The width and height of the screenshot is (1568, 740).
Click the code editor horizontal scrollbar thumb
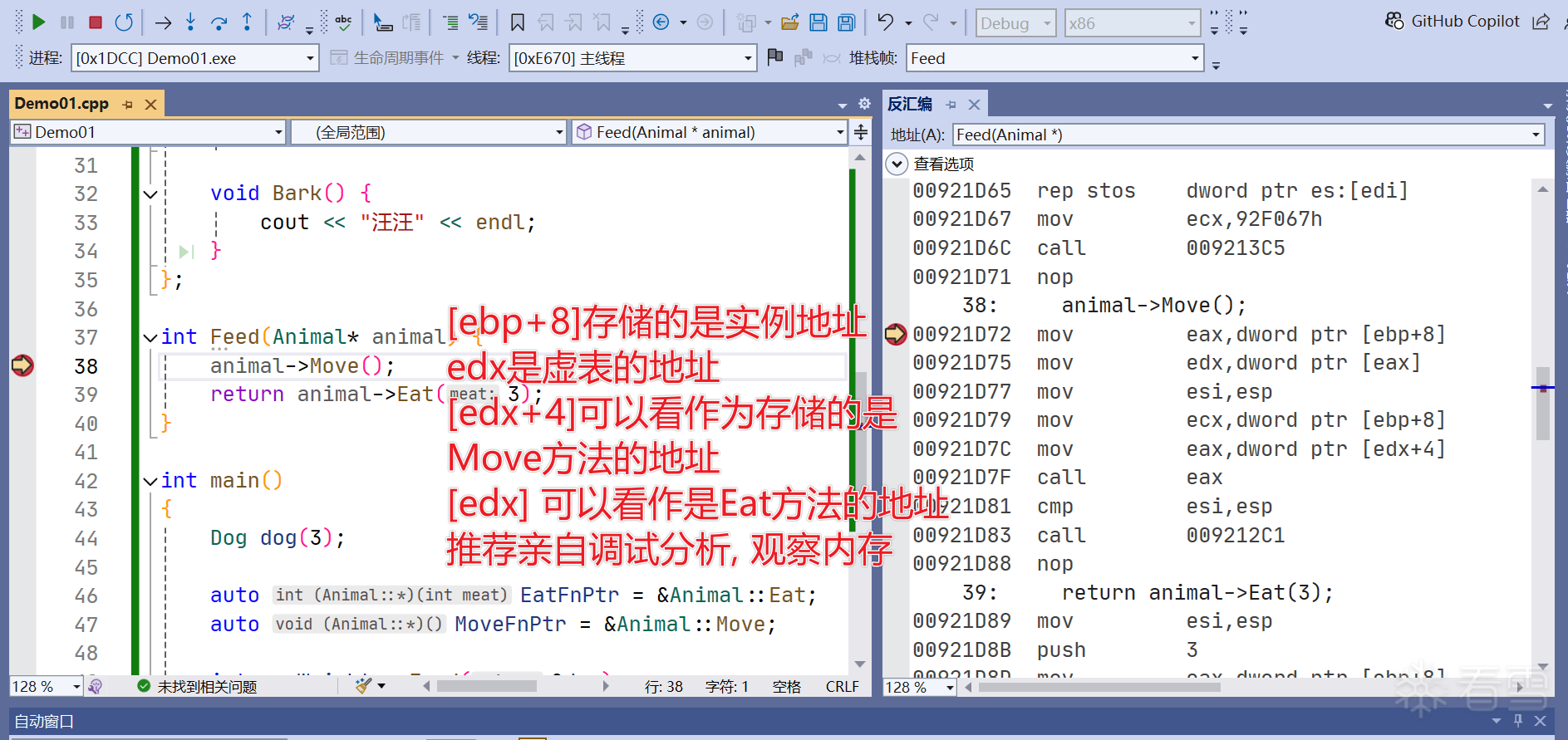pos(487,686)
